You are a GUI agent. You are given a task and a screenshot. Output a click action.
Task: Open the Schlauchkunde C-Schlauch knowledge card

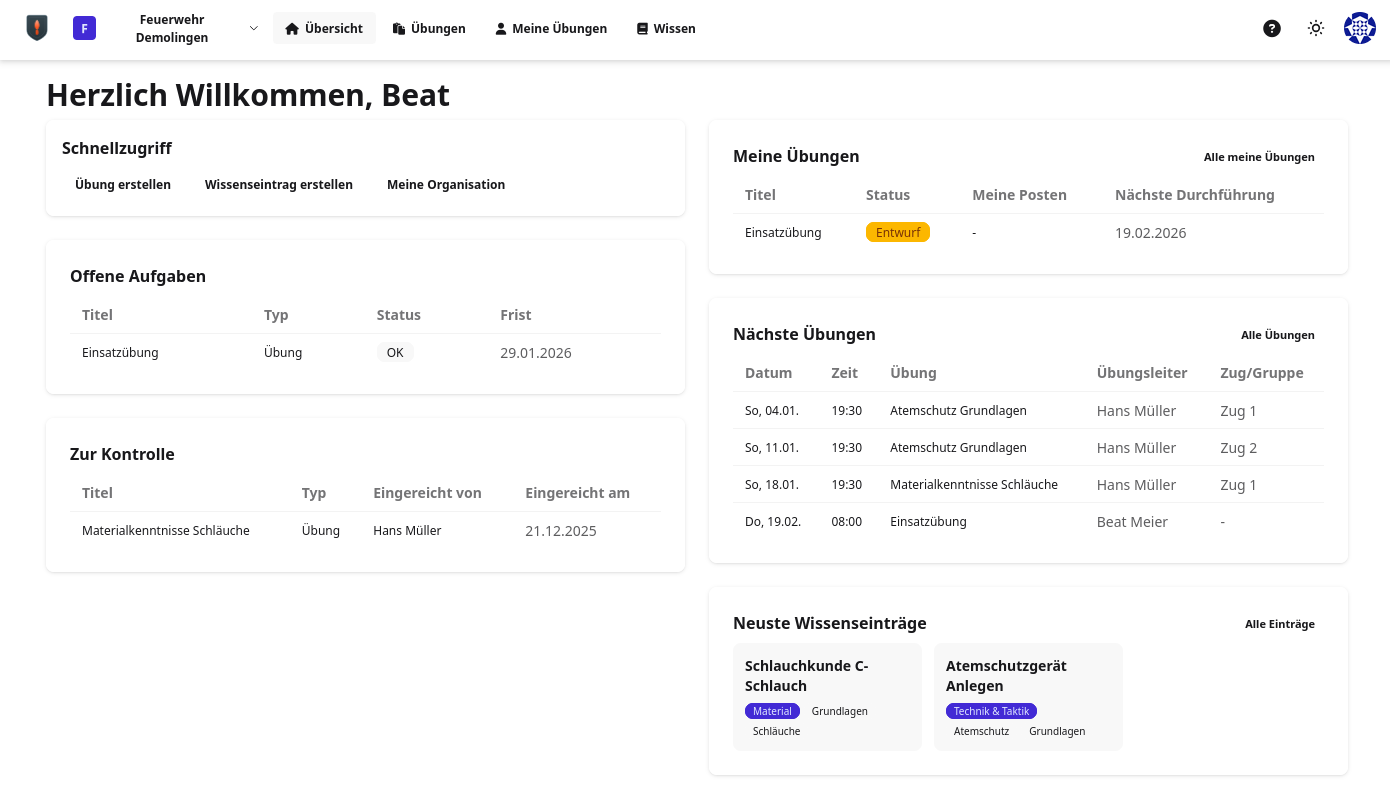click(826, 676)
